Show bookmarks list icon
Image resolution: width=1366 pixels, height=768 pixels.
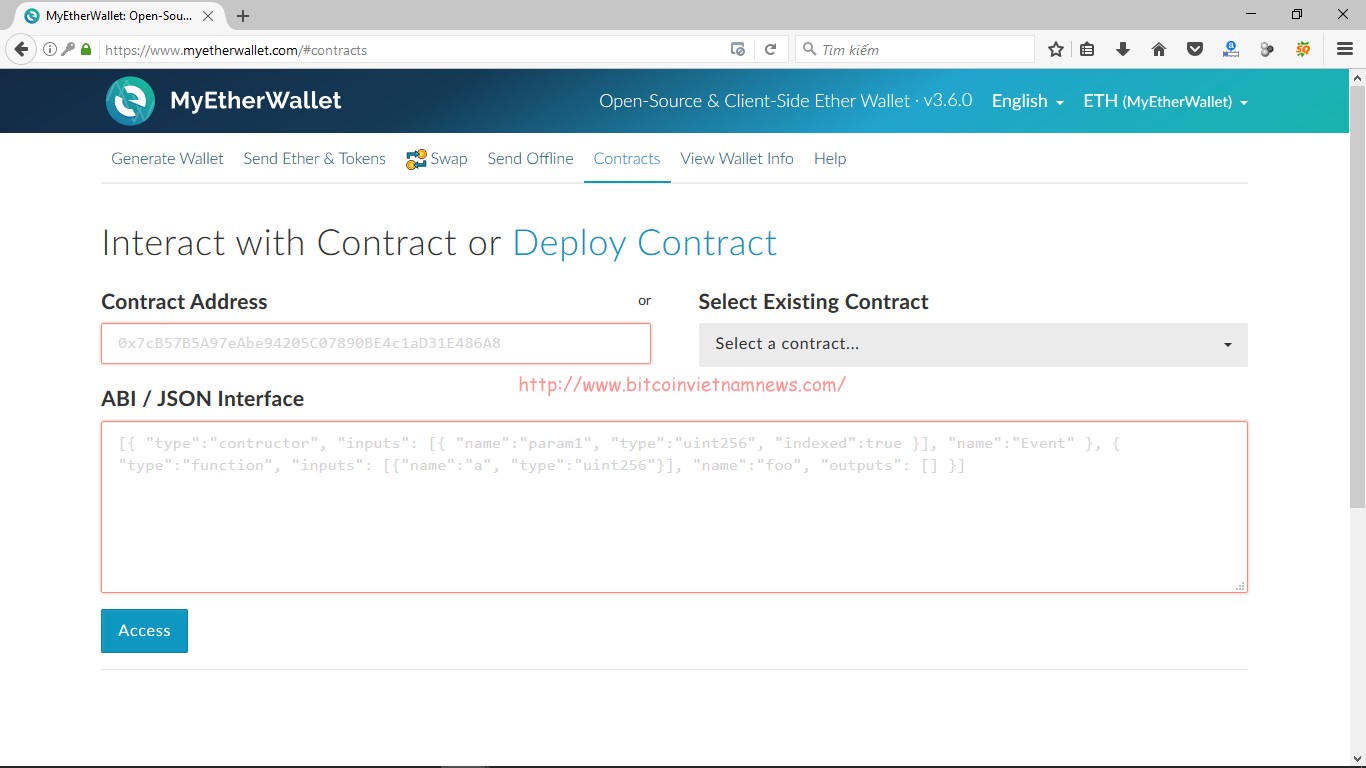1087,49
